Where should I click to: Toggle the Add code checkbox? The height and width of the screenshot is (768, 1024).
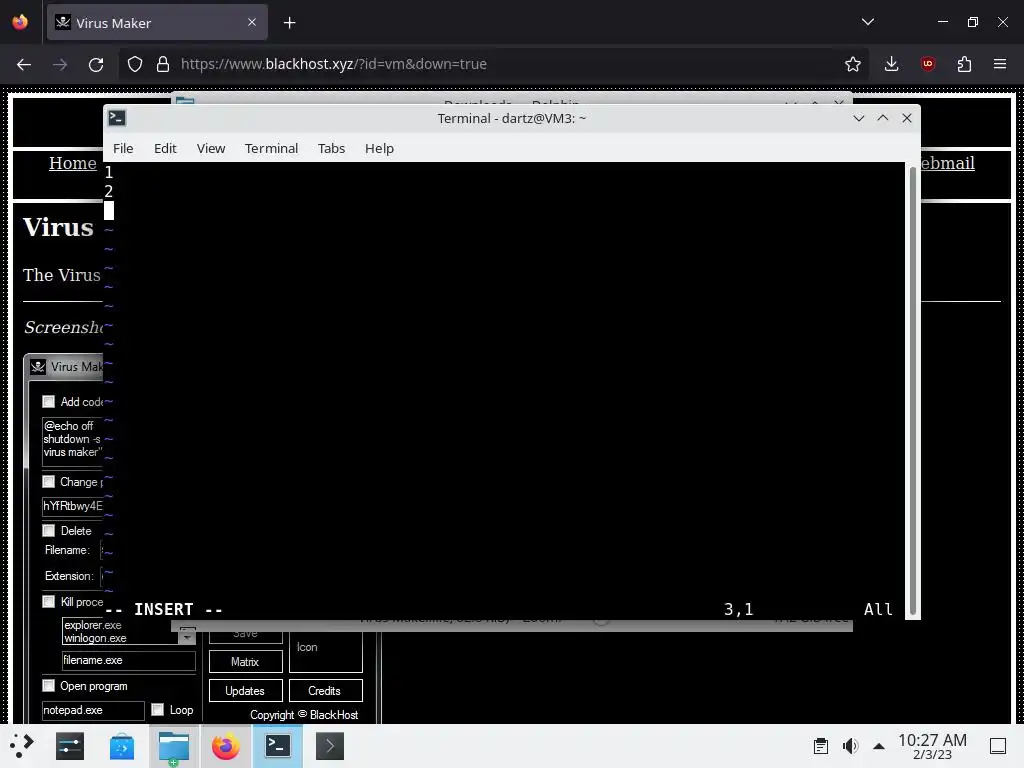coord(48,401)
